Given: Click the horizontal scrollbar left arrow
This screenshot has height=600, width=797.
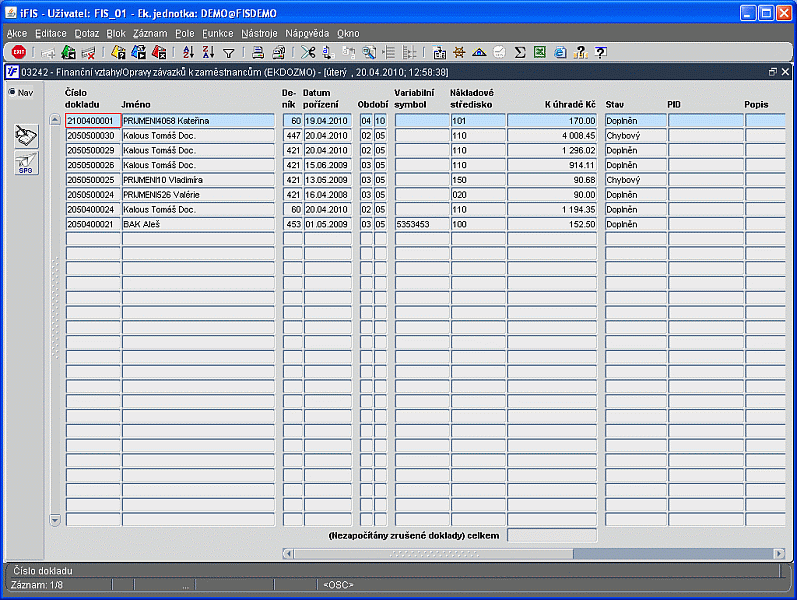Looking at the screenshot, I should click(288, 554).
